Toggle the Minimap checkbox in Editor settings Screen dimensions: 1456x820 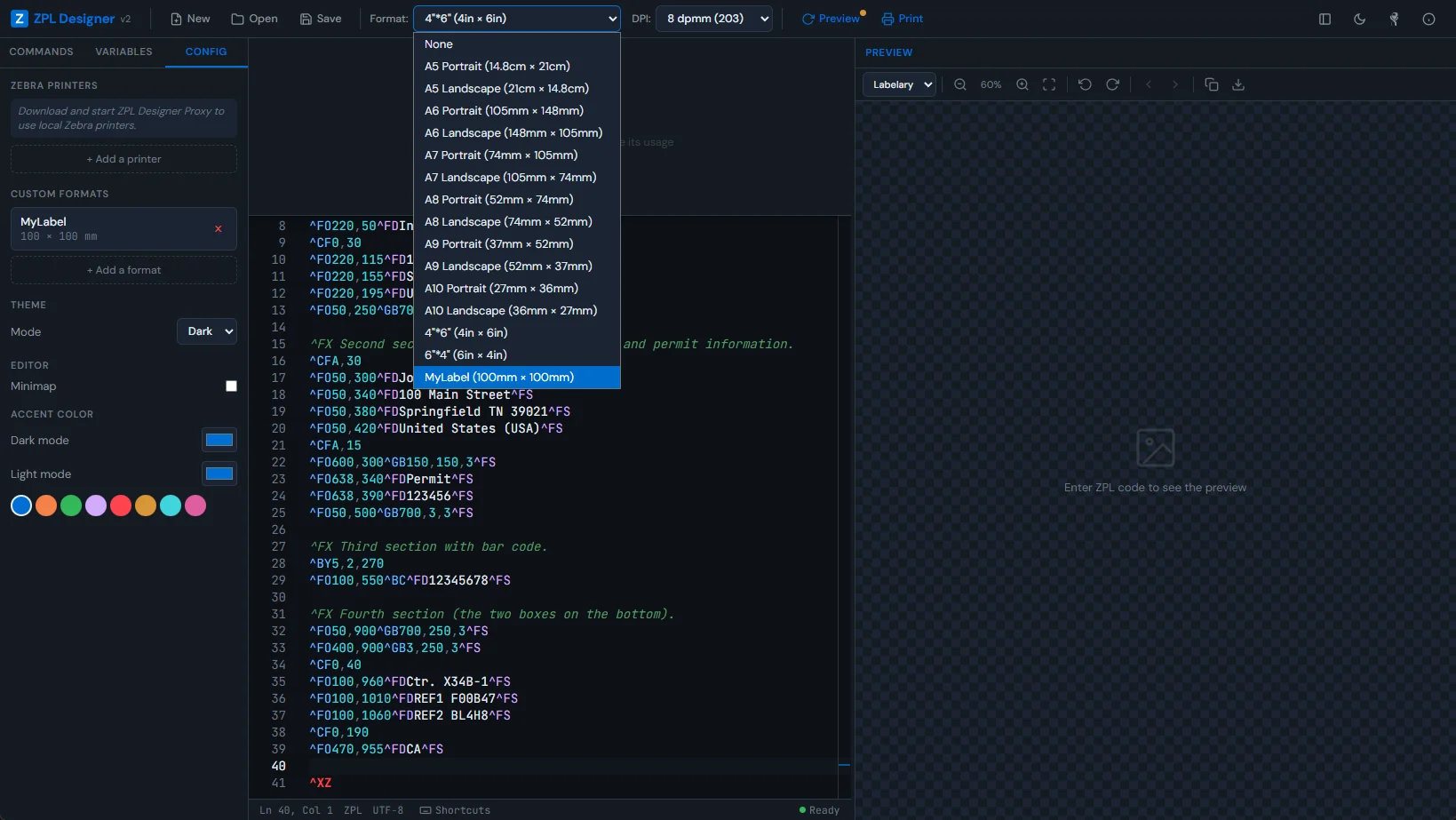coord(231,386)
